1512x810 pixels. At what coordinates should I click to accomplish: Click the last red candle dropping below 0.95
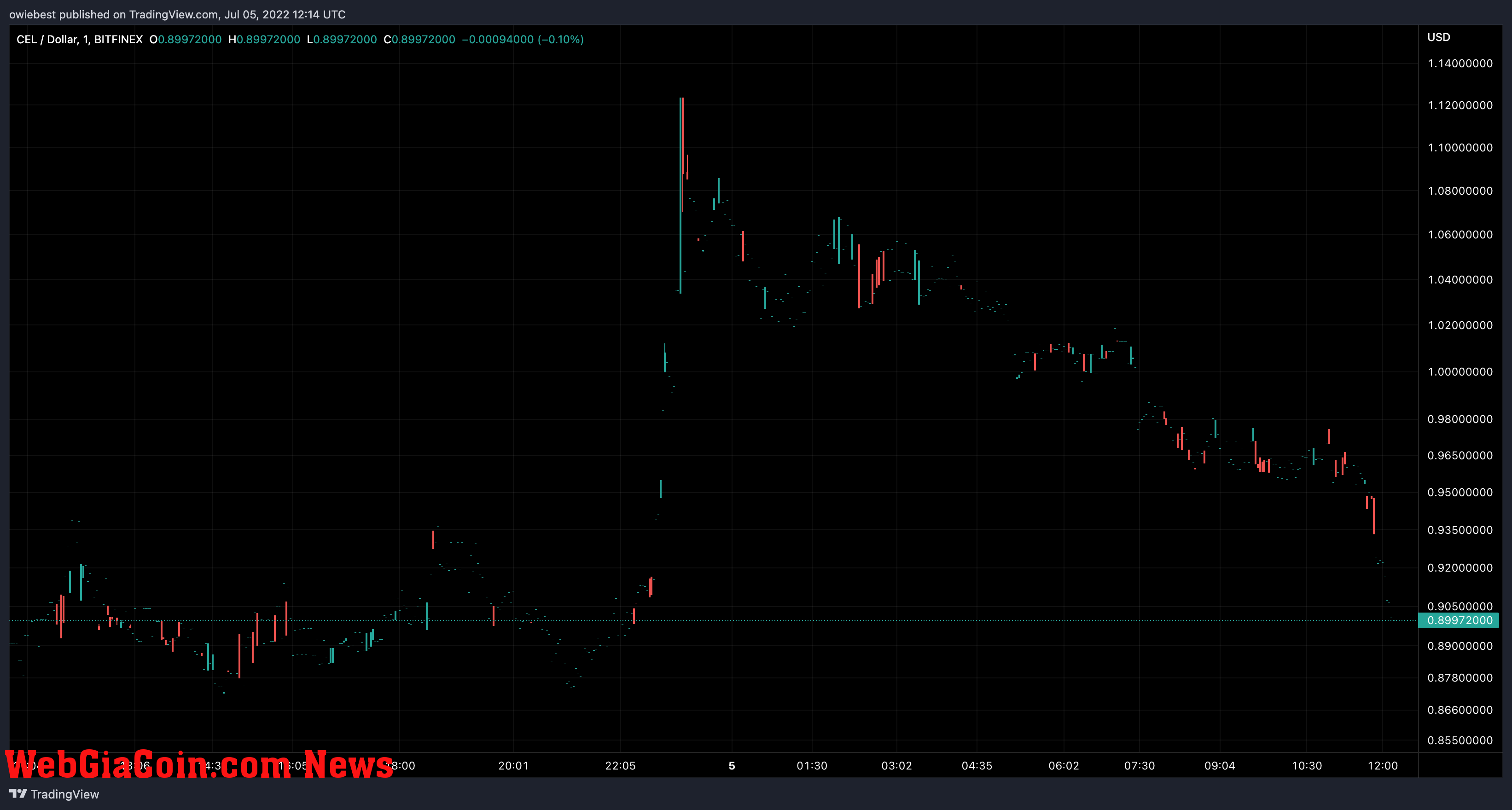pos(1373,516)
